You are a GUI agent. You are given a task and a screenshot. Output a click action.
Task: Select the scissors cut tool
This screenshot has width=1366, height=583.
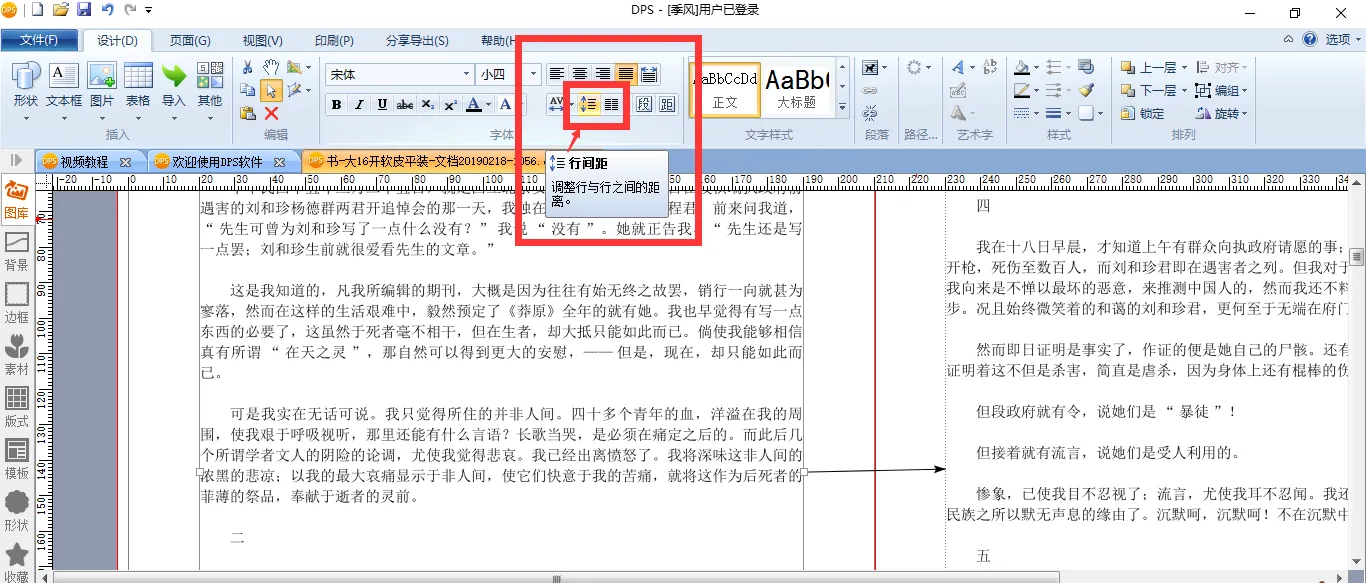click(x=248, y=67)
